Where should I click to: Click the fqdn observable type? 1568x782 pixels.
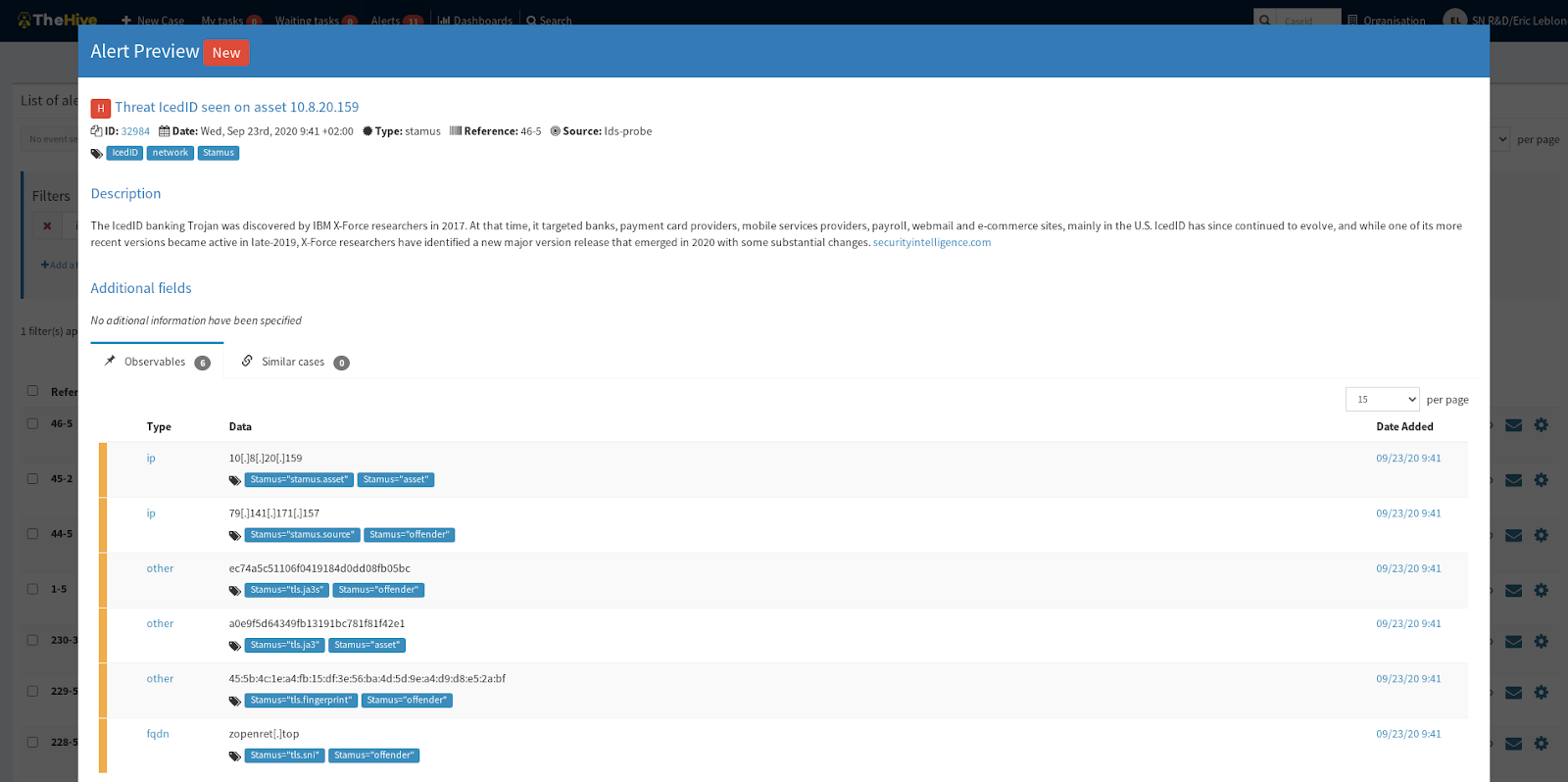pos(158,734)
